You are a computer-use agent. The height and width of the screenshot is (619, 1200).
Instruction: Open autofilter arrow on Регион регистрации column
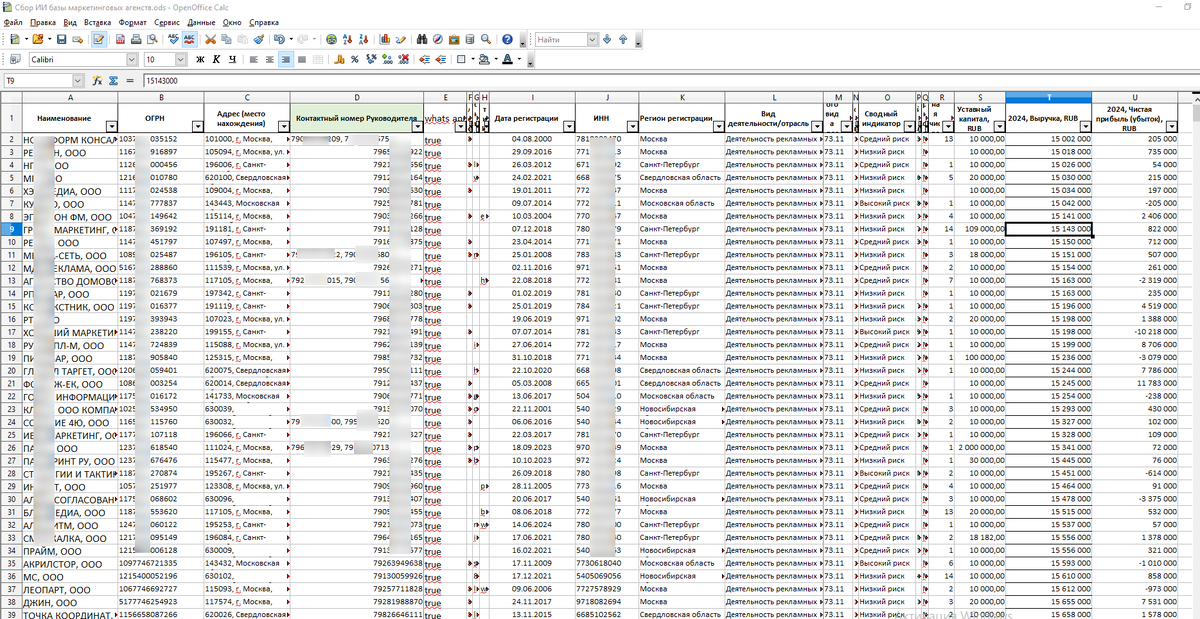pyautogui.click(x=719, y=125)
